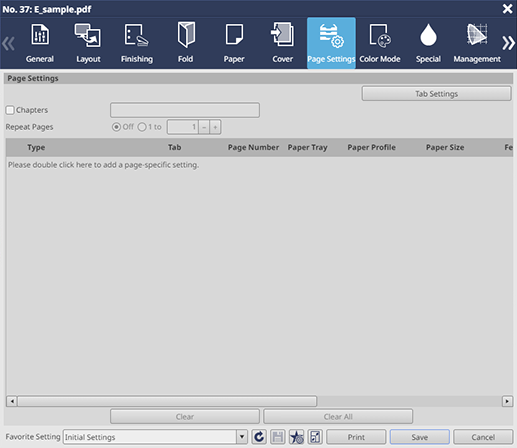Show previous tabs with left chevron

(x=8, y=43)
